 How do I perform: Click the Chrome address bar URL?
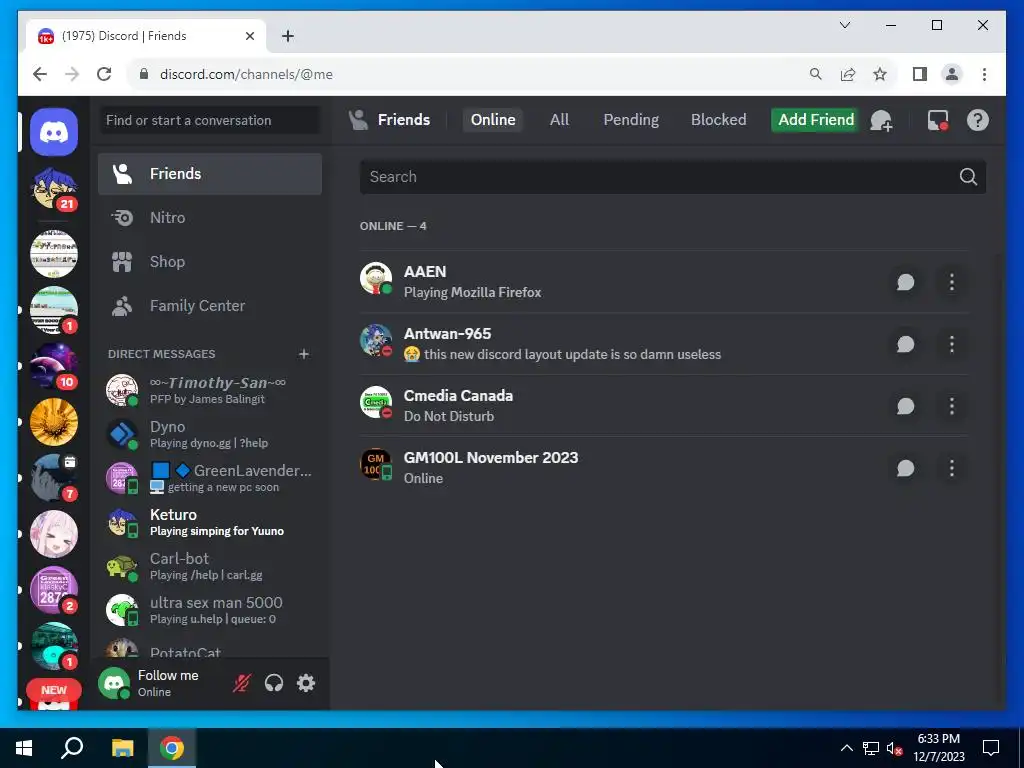click(x=246, y=74)
